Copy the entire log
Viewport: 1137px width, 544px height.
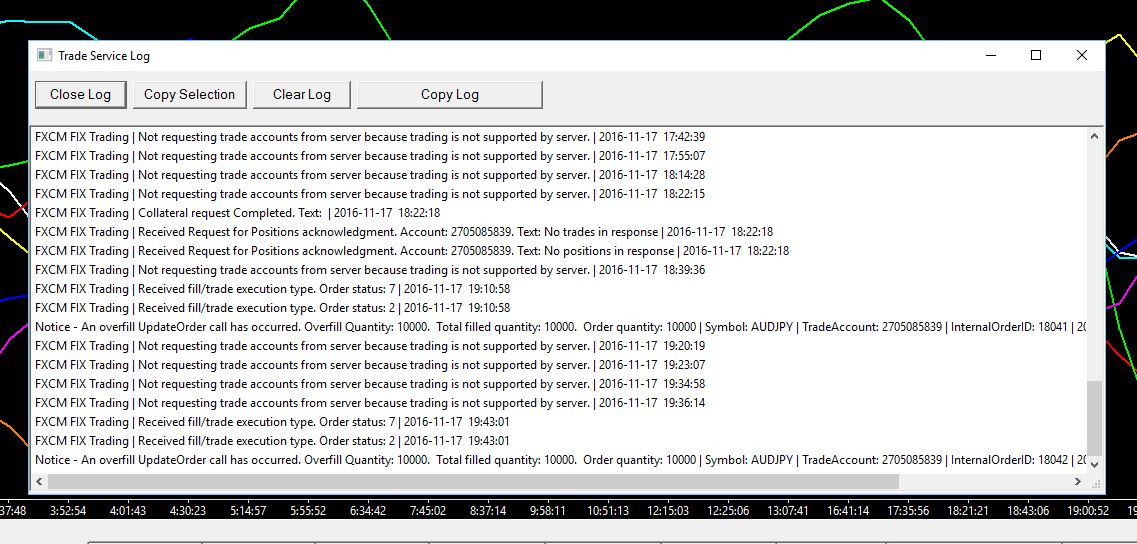point(450,94)
